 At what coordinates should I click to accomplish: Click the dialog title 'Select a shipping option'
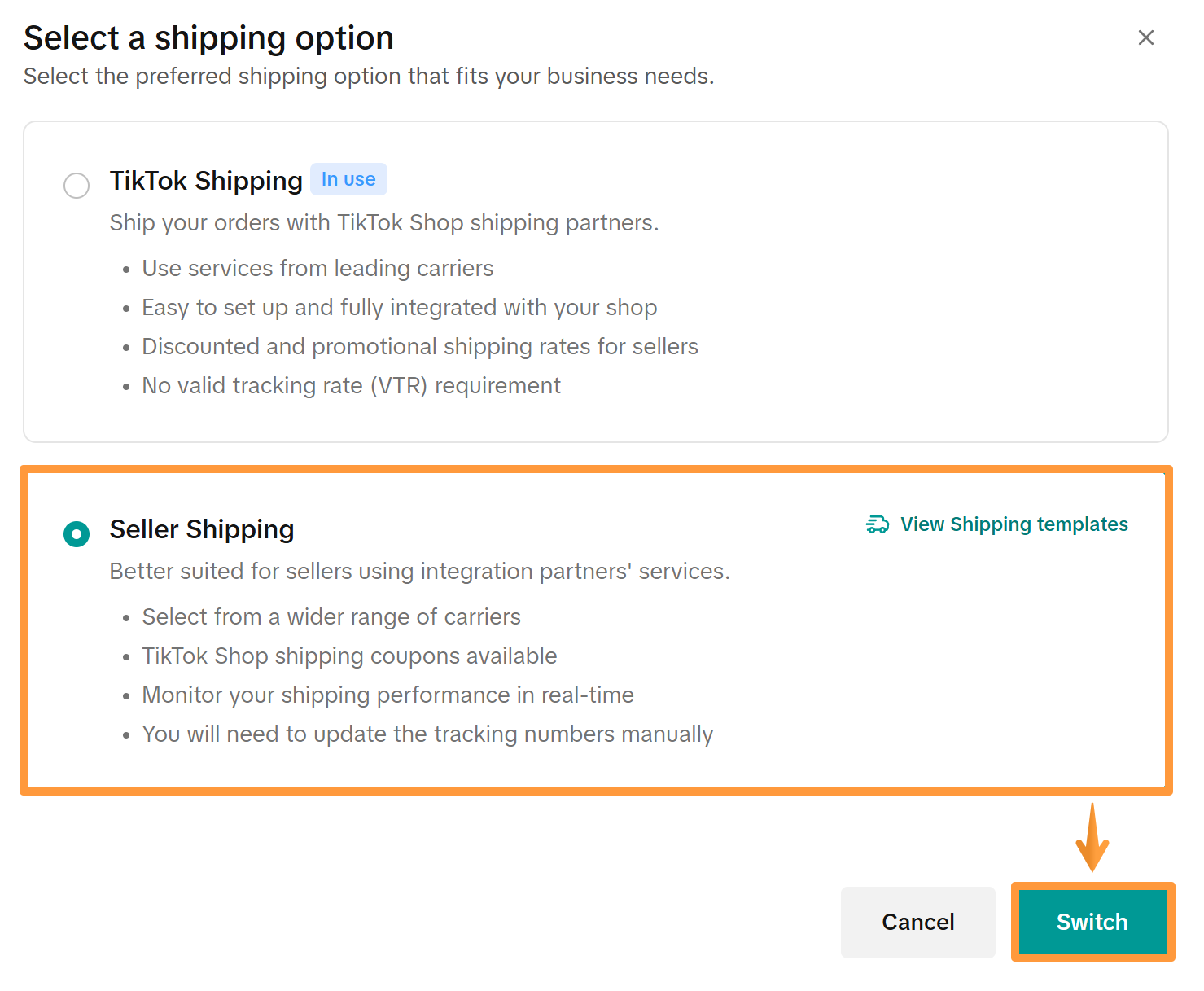[x=208, y=37]
